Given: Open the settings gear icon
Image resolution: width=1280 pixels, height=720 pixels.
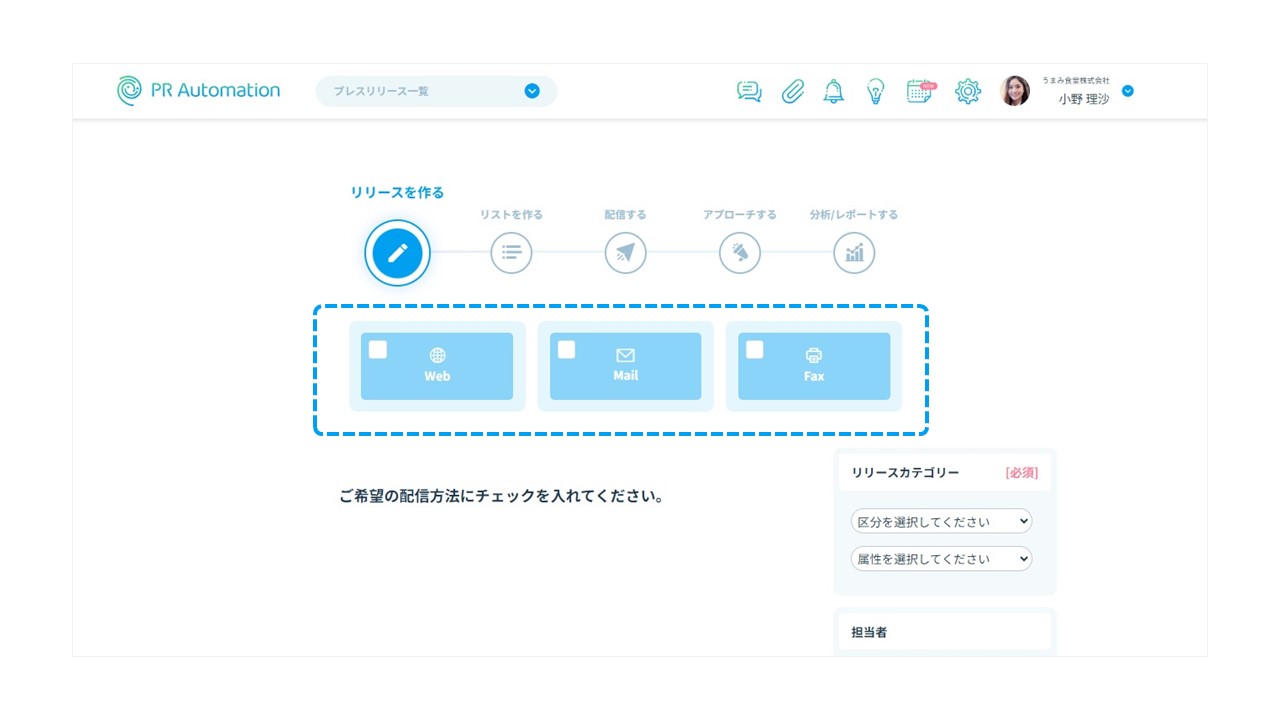Looking at the screenshot, I should (967, 91).
